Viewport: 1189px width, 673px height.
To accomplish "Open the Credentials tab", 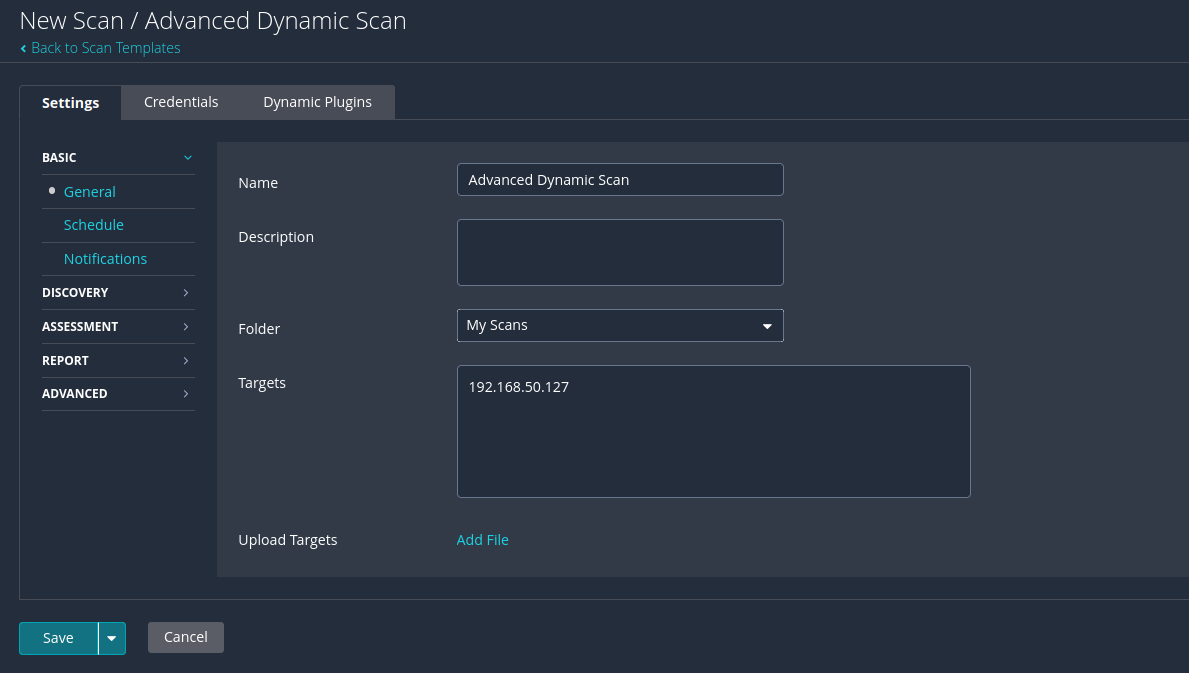I will 181,102.
